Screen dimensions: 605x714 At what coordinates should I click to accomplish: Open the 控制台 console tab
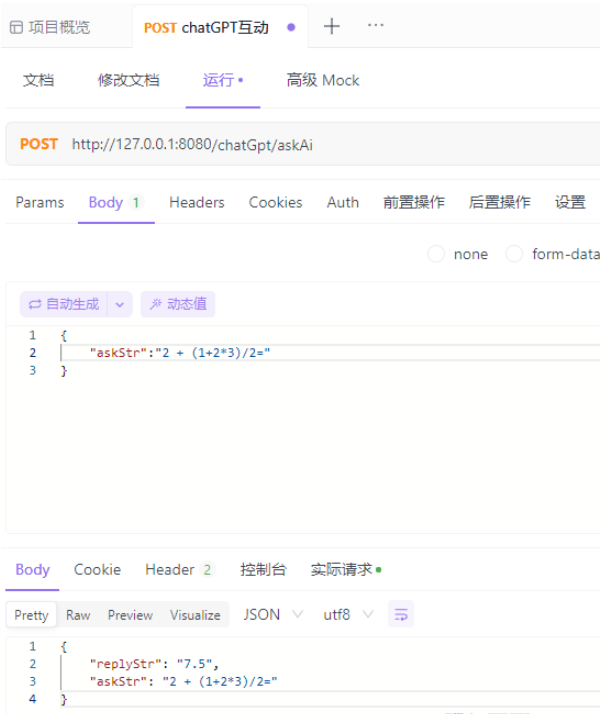[x=263, y=570]
